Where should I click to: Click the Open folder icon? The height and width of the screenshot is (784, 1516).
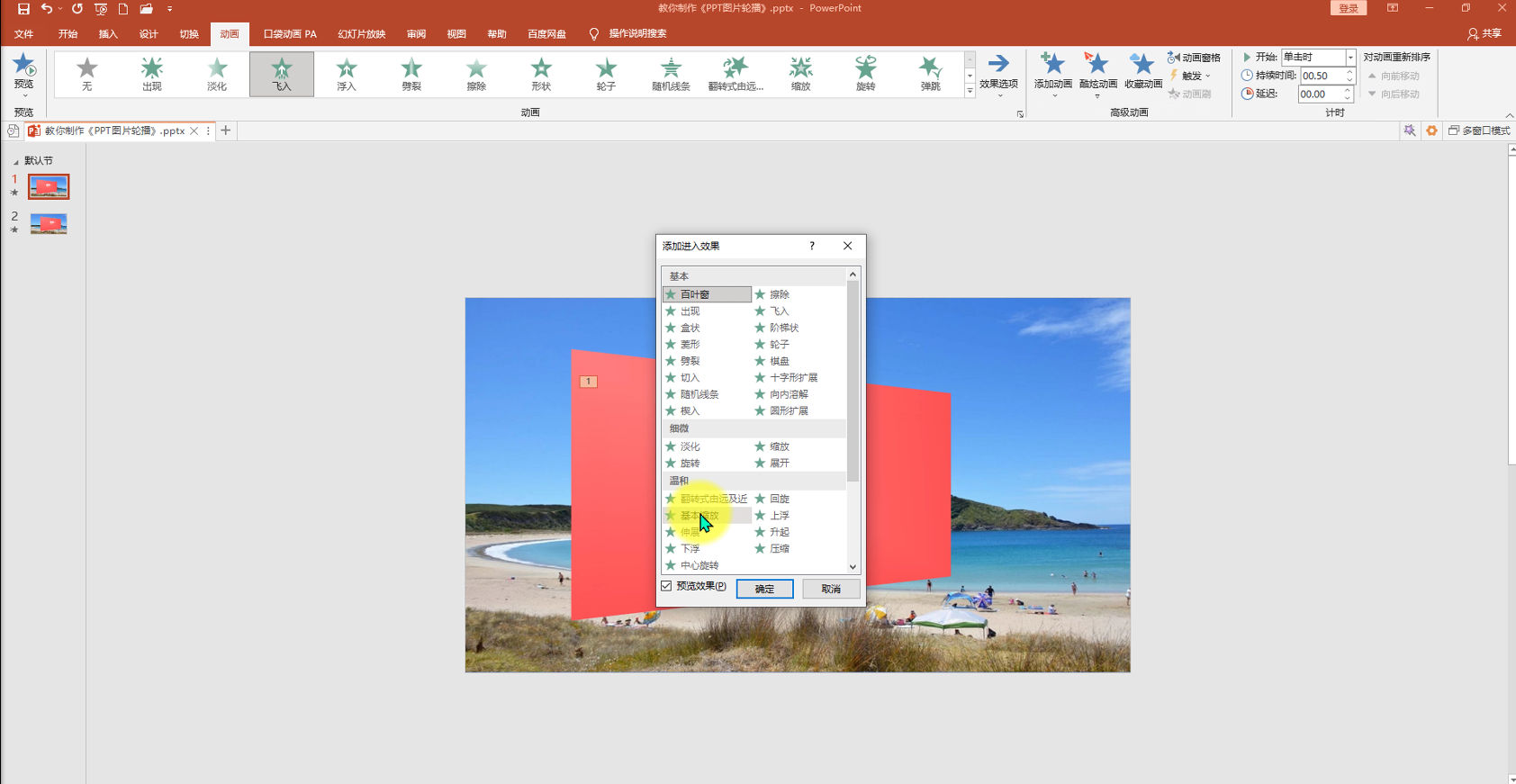point(146,8)
